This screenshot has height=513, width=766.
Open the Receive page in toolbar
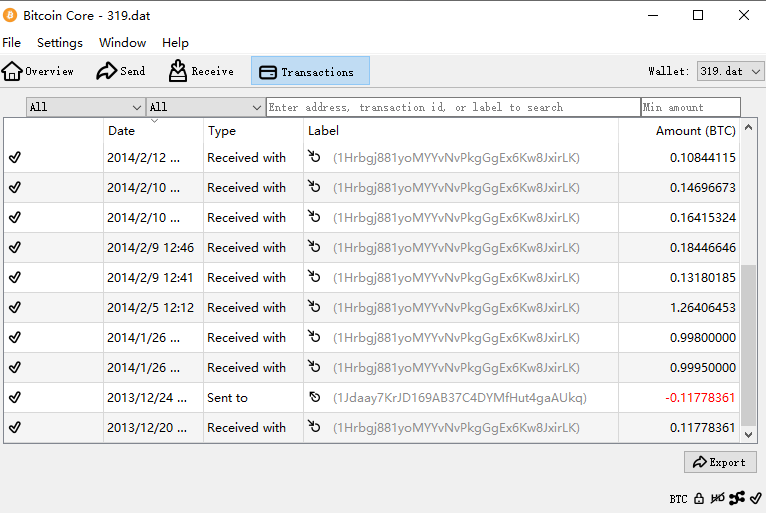pos(201,71)
